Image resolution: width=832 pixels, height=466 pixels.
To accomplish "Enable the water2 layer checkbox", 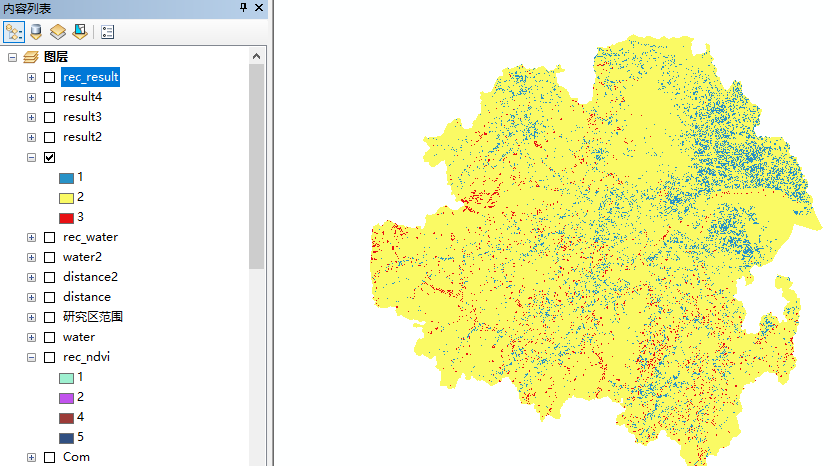I will click(x=49, y=257).
